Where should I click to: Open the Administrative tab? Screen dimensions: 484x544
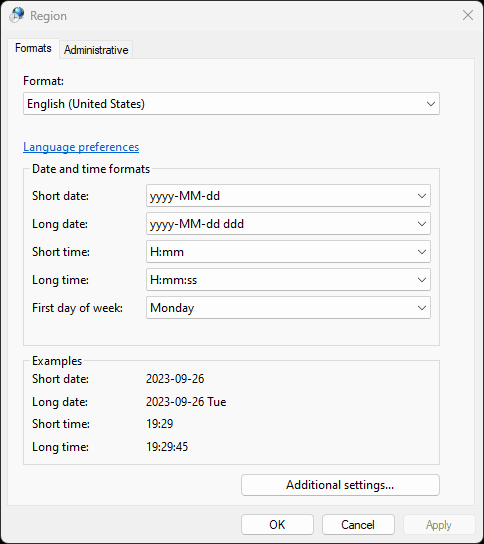point(96,50)
